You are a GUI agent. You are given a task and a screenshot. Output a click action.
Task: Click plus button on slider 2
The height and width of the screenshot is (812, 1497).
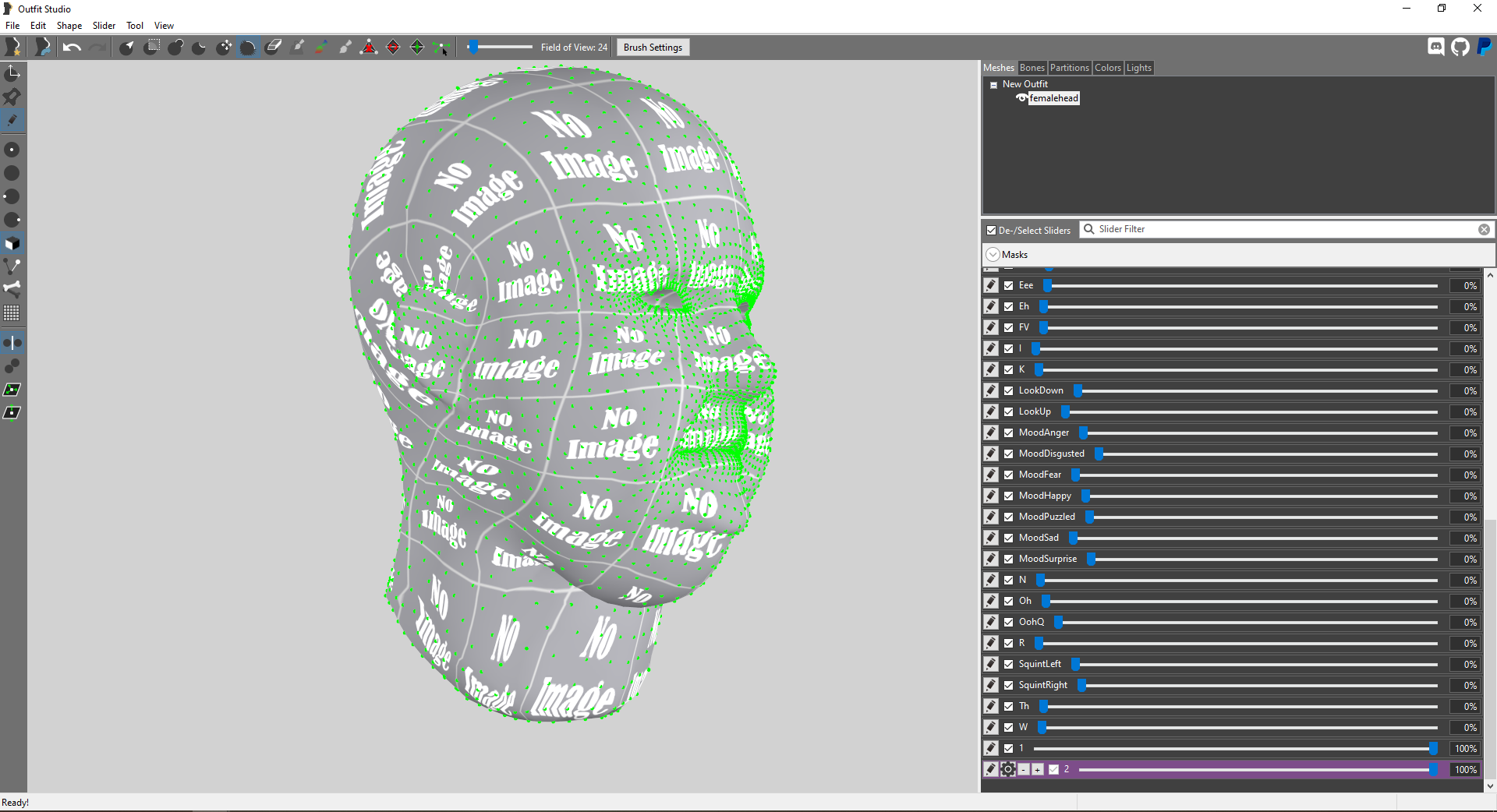tap(1038, 770)
